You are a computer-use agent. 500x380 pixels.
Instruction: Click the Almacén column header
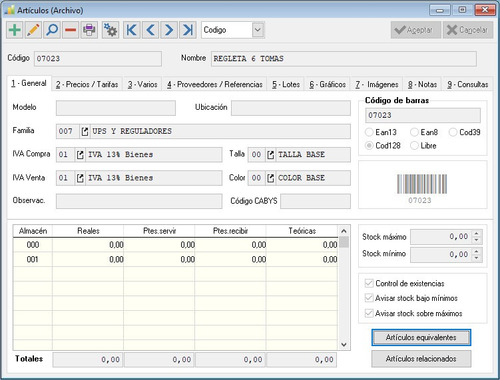(x=33, y=231)
